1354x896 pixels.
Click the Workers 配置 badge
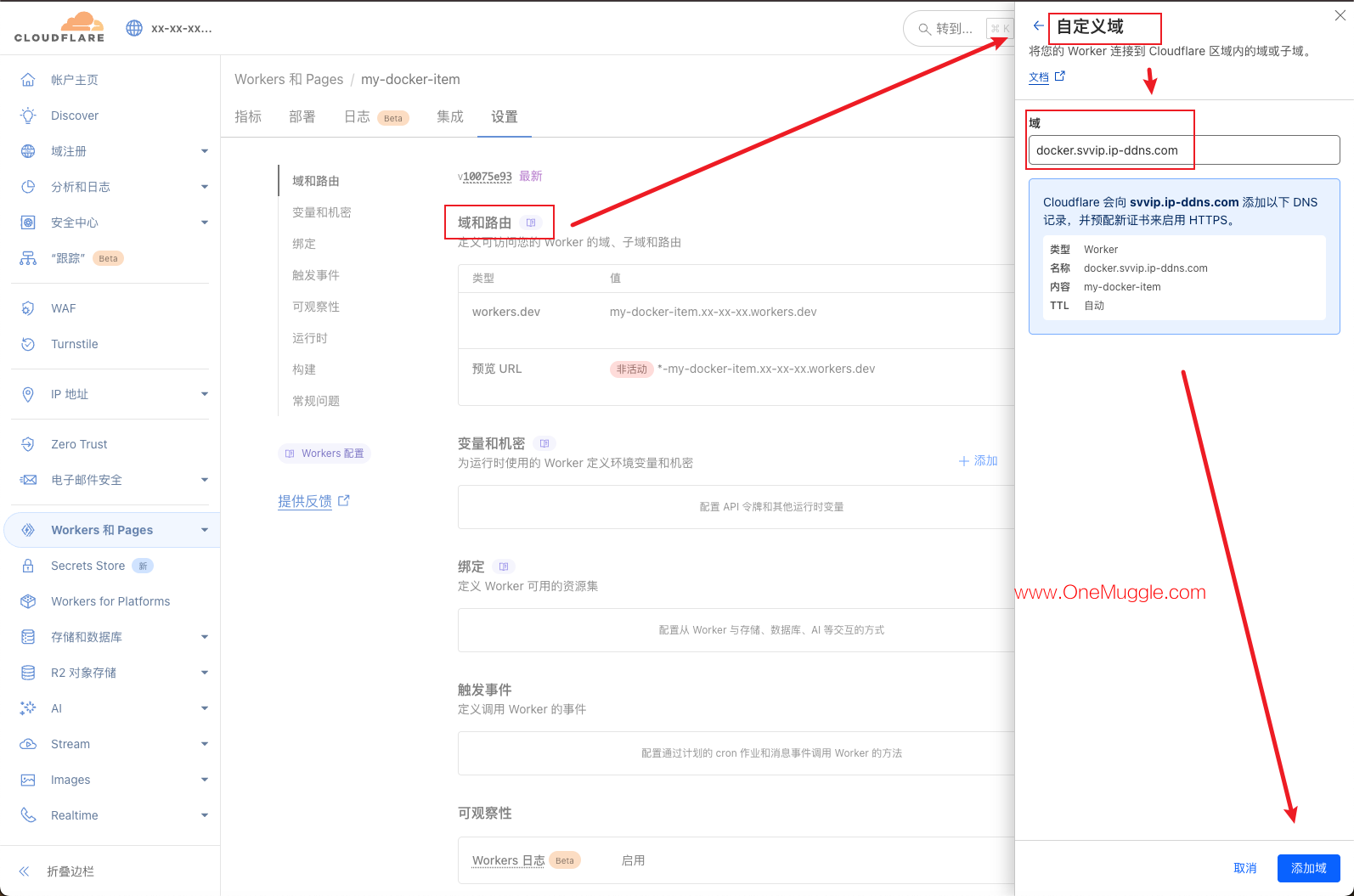pos(324,454)
